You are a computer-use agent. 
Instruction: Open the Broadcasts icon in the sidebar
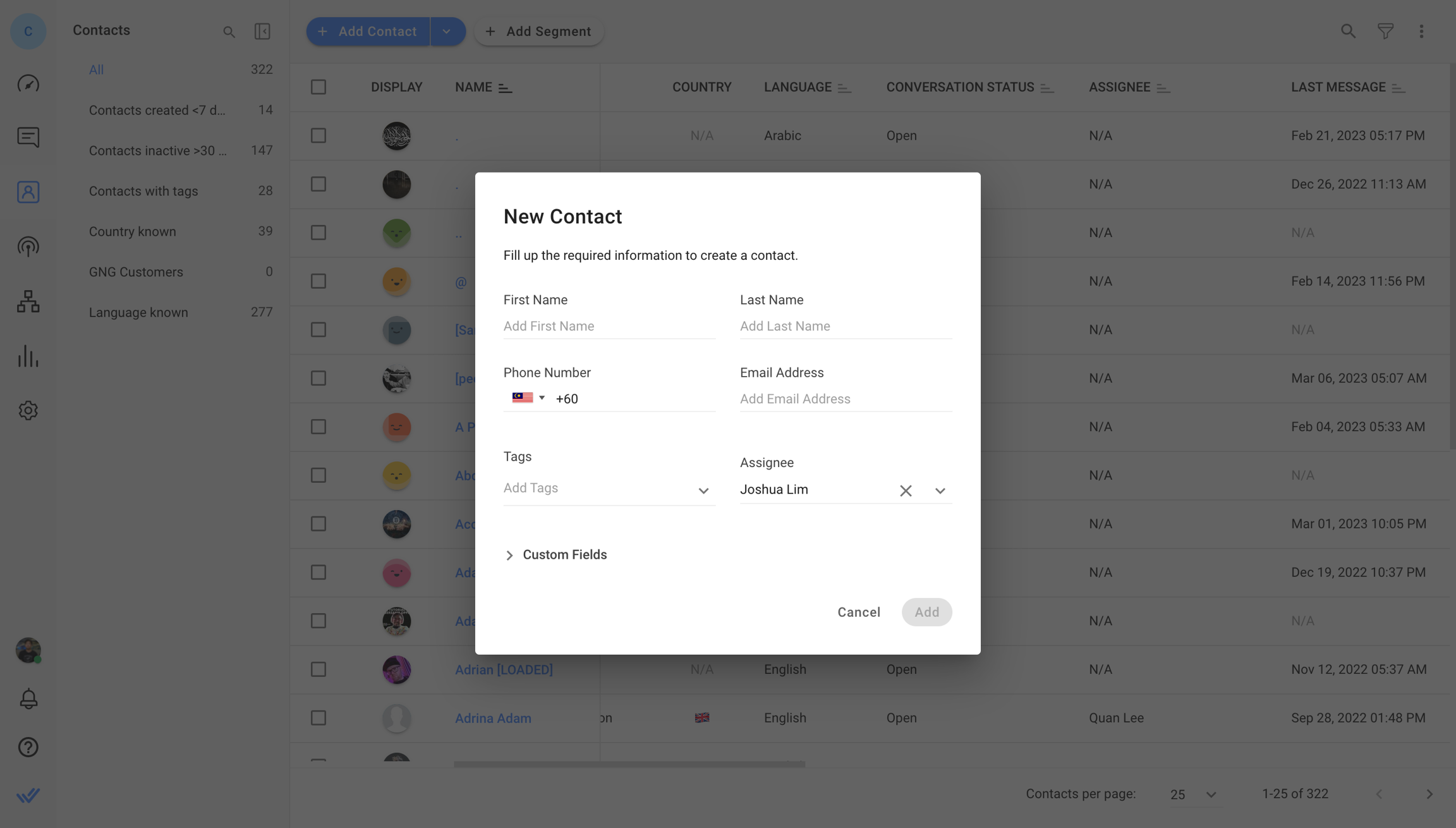tap(28, 247)
